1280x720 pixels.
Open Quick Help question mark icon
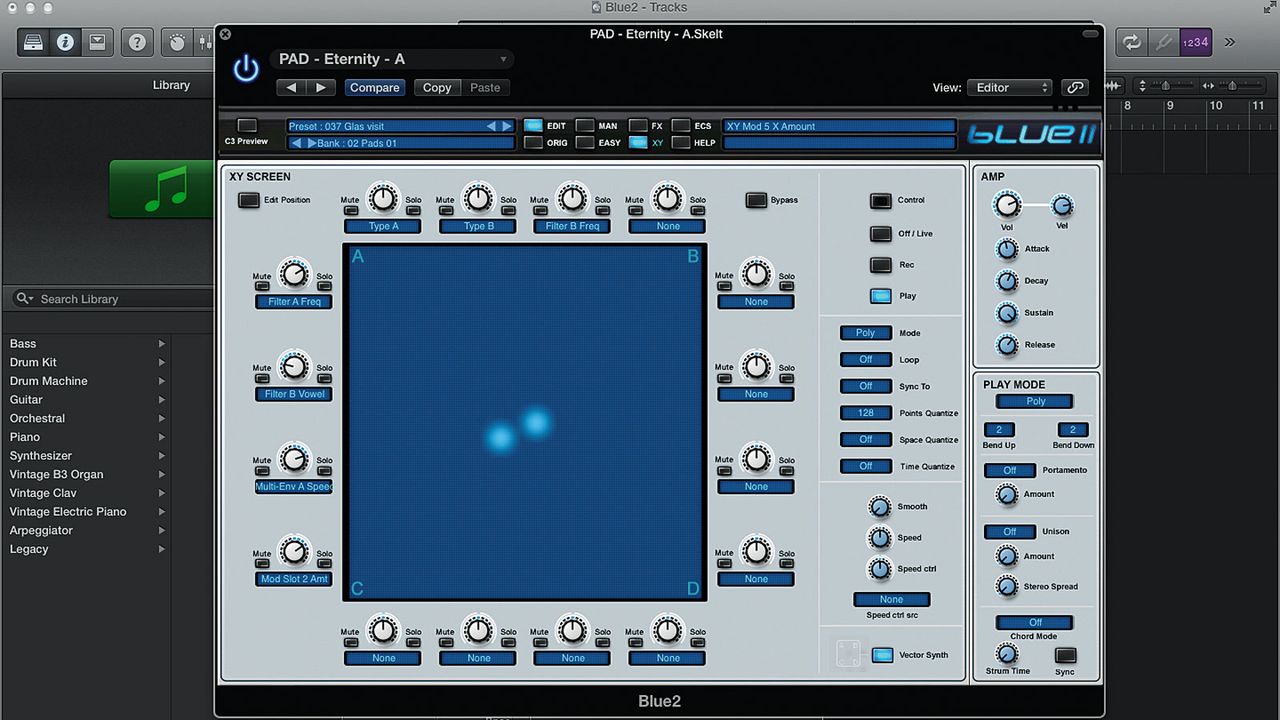[x=137, y=42]
